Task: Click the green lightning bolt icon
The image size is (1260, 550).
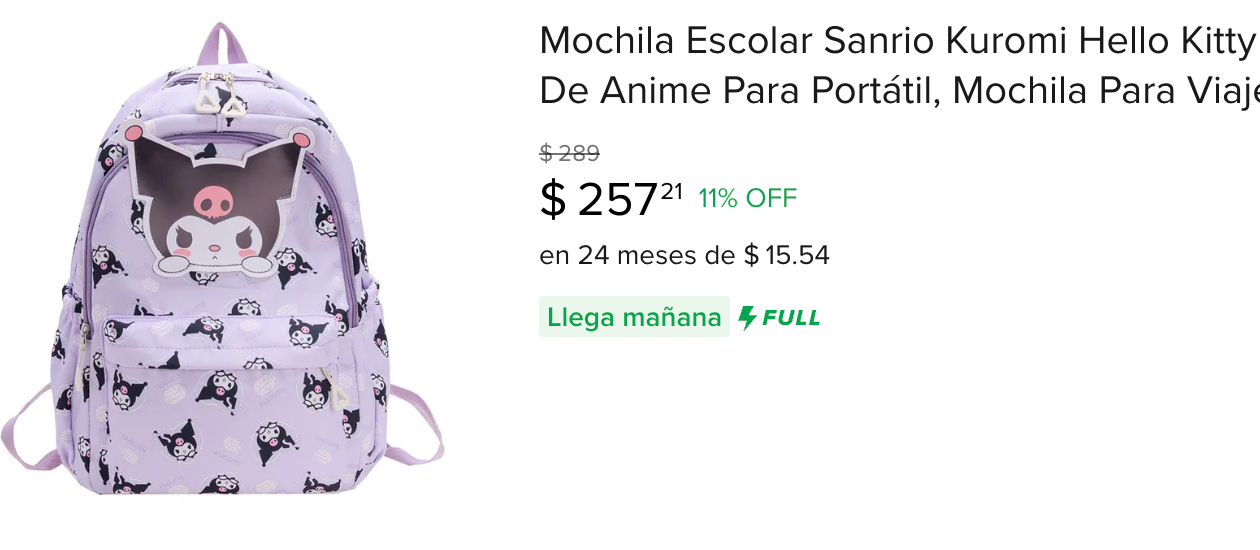Action: pos(747,318)
